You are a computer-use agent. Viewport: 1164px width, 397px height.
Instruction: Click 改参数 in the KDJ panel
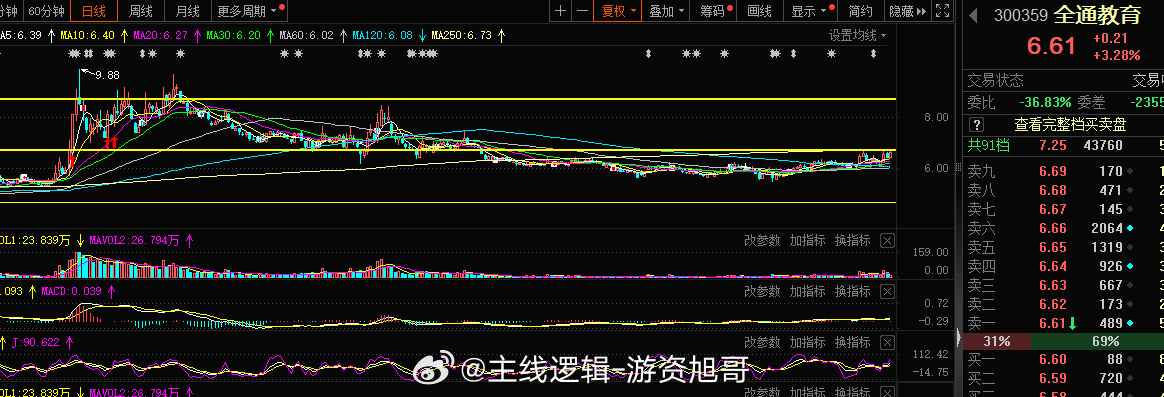point(762,343)
